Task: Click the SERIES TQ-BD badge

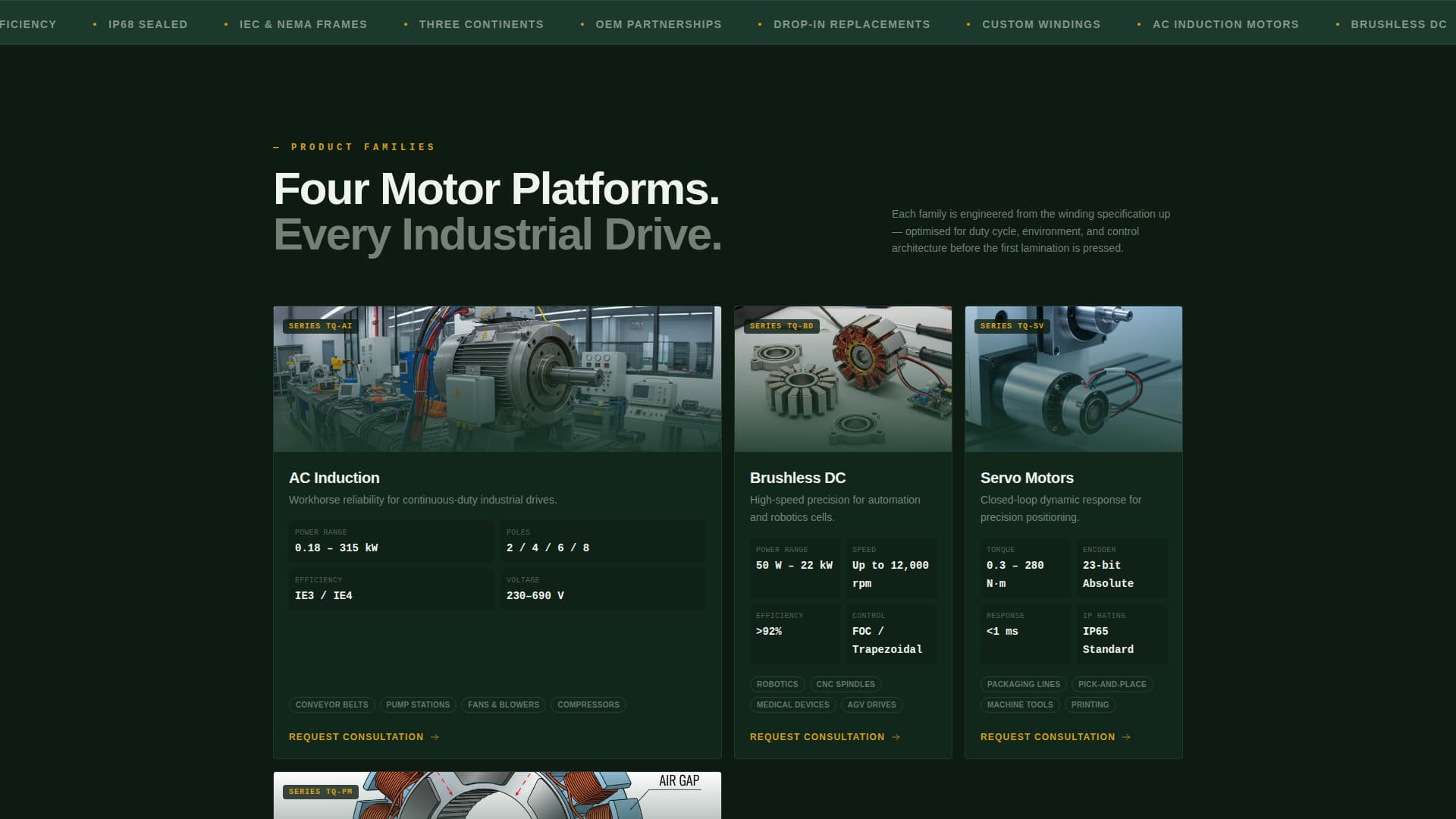Action: [780, 326]
